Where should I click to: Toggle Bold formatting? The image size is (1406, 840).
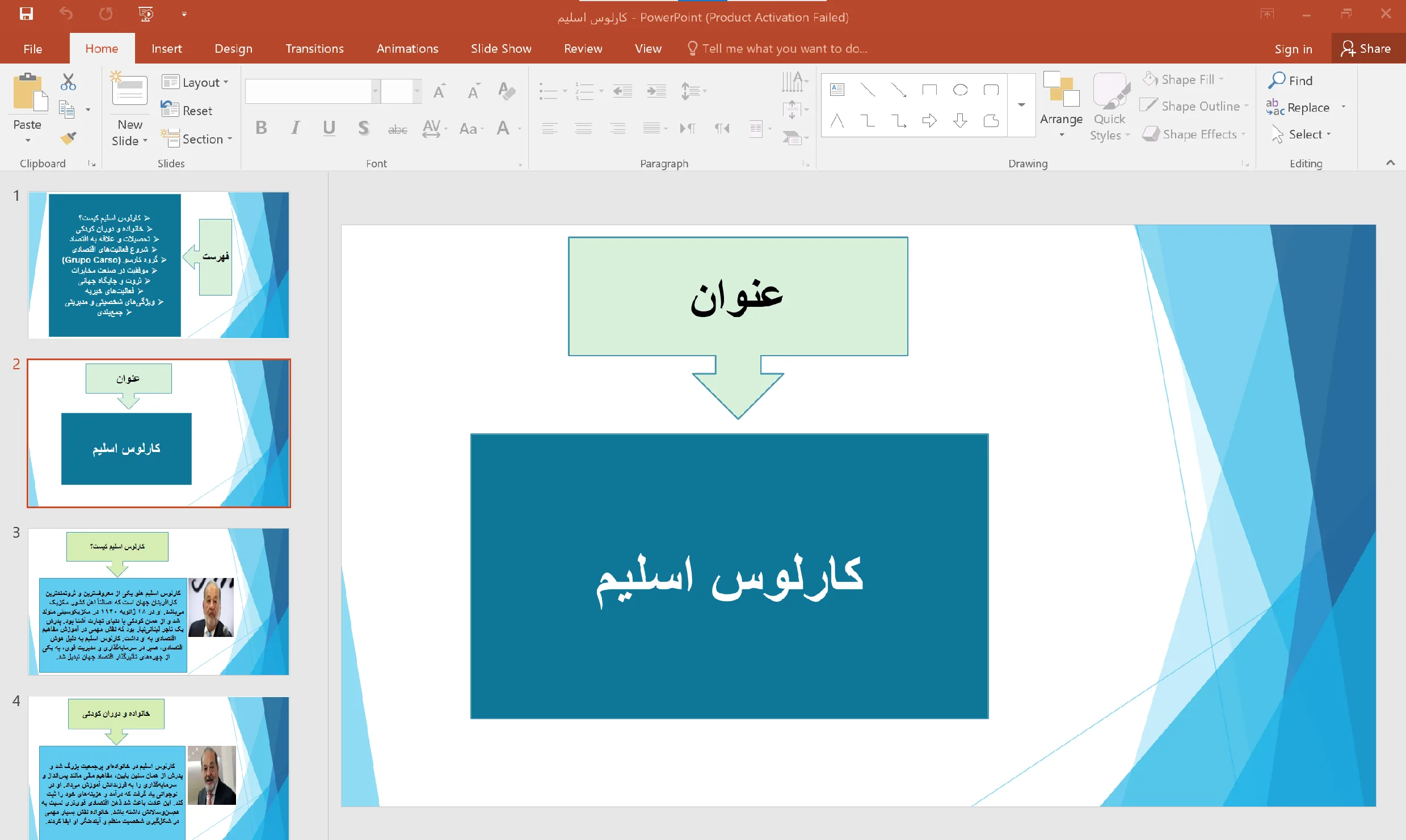pyautogui.click(x=261, y=128)
